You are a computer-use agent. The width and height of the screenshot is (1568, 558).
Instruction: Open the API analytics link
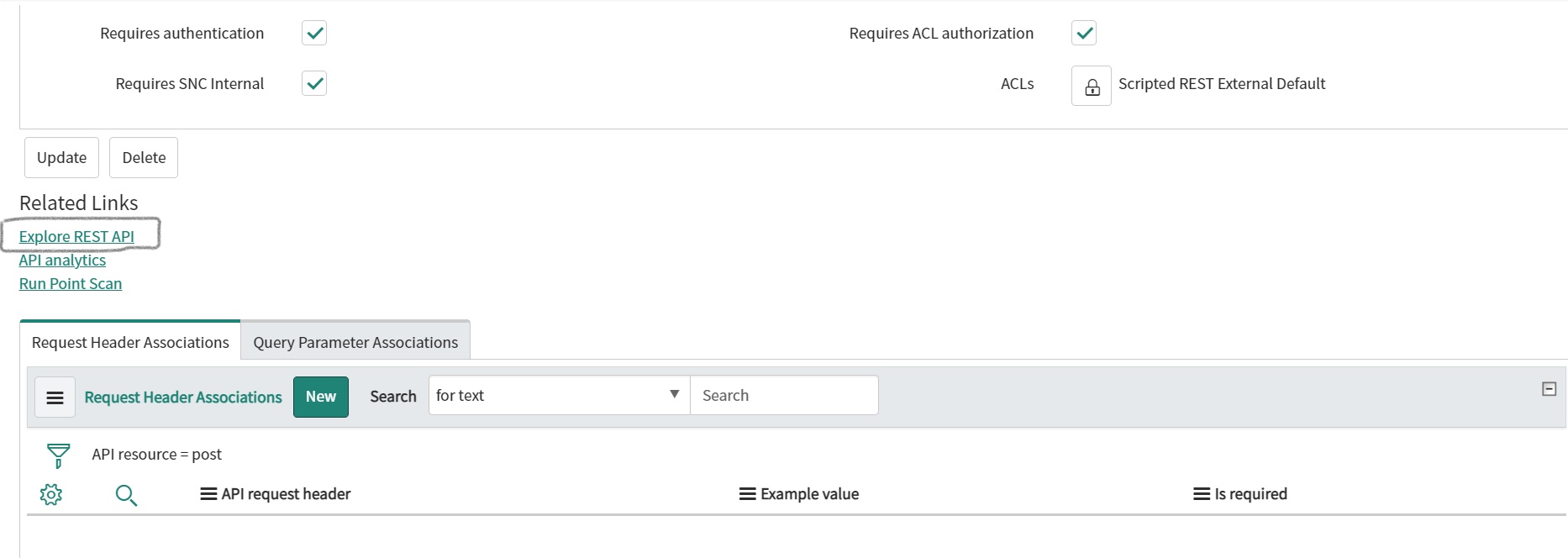click(62, 260)
